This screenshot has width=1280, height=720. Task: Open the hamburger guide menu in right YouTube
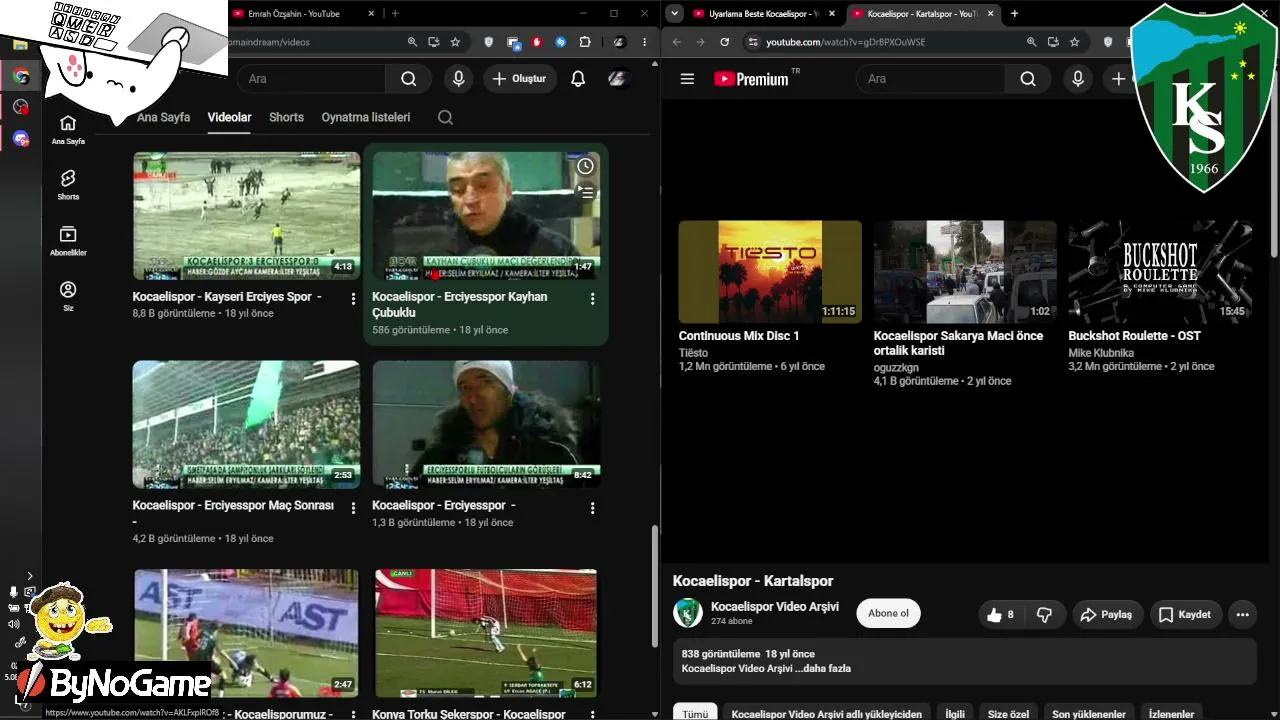[687, 79]
